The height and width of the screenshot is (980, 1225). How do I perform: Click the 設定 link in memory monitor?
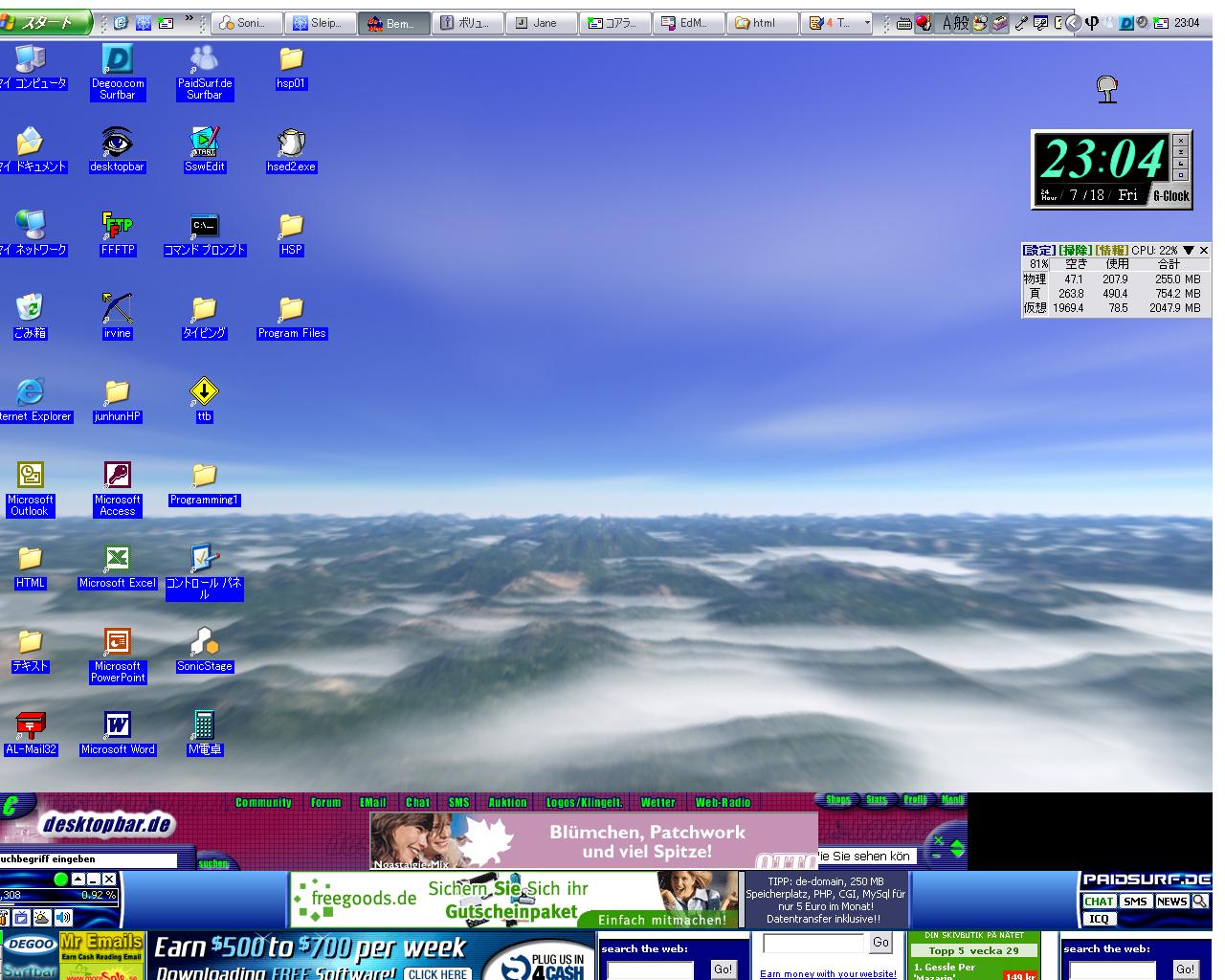pyautogui.click(x=1038, y=251)
